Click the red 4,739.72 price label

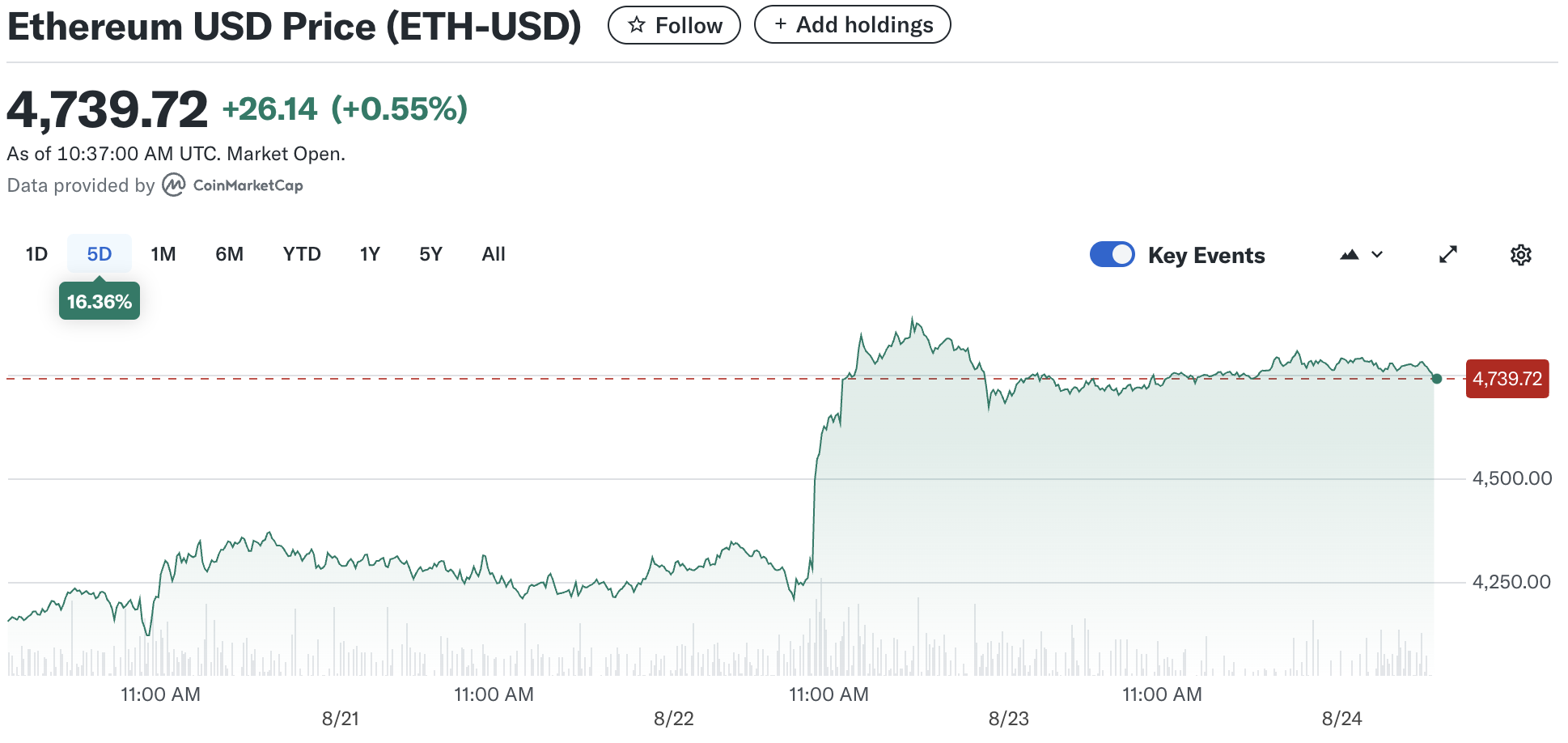click(x=1507, y=379)
